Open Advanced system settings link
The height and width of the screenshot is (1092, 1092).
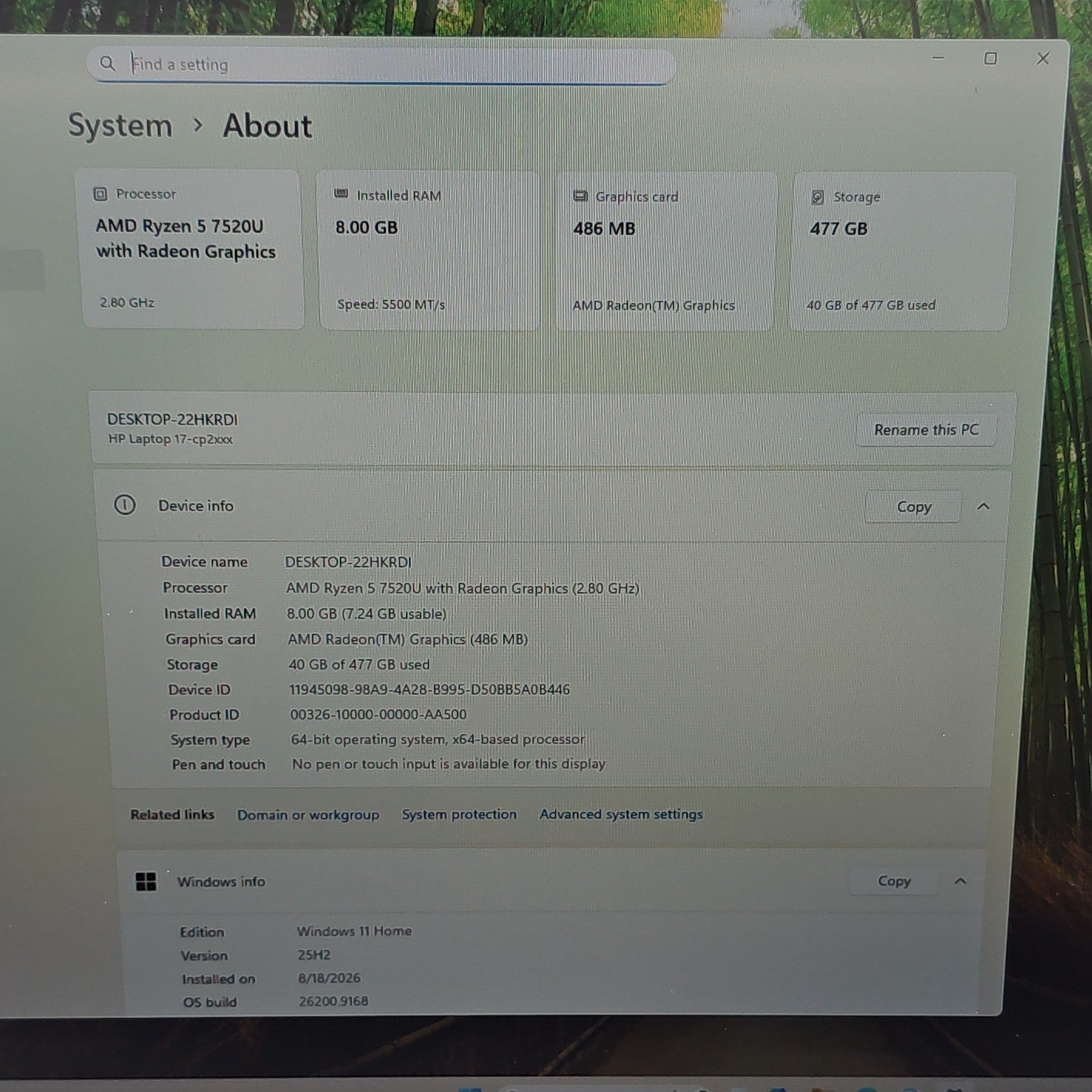click(x=621, y=814)
